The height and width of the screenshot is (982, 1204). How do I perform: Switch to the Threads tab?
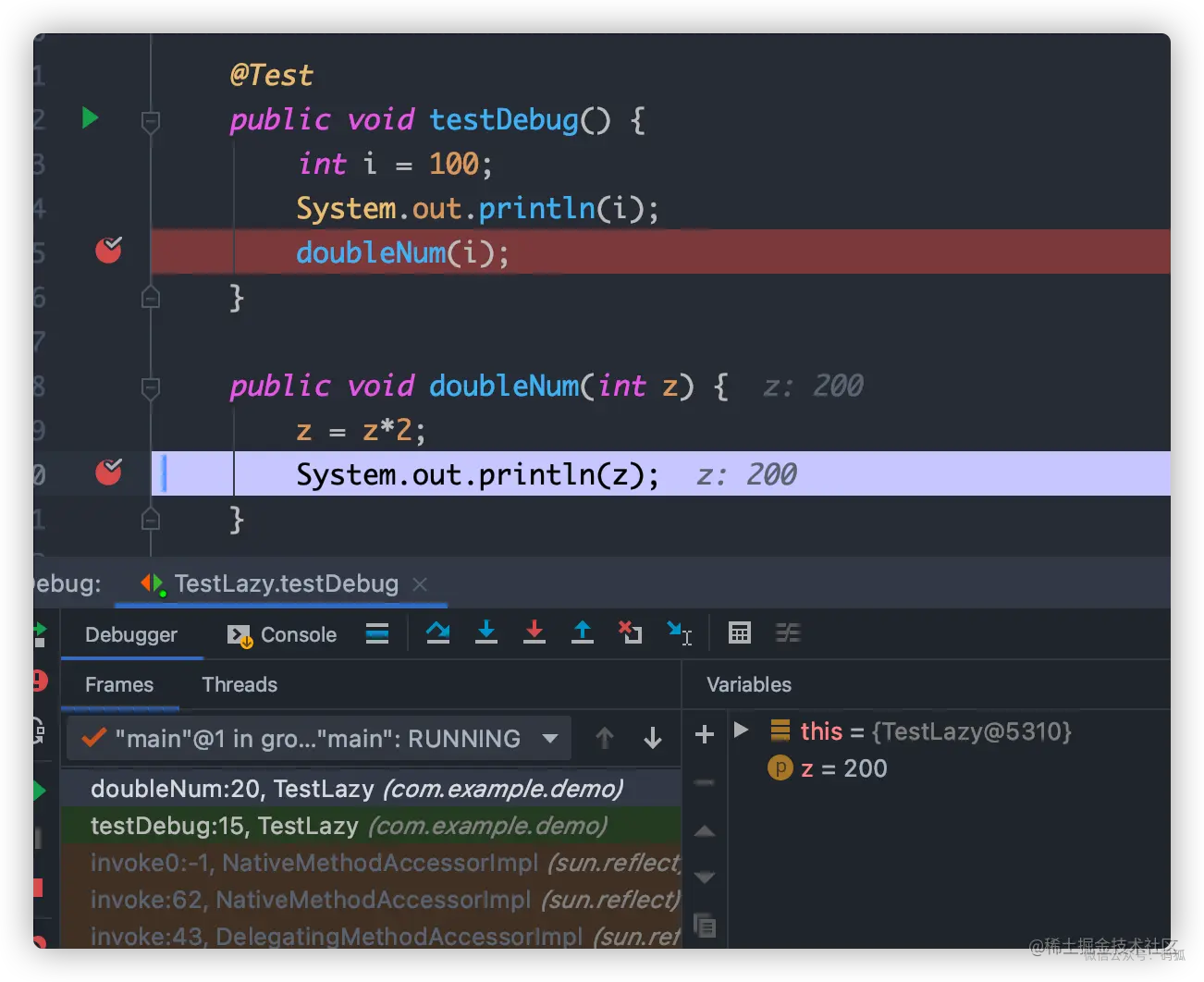tap(240, 684)
